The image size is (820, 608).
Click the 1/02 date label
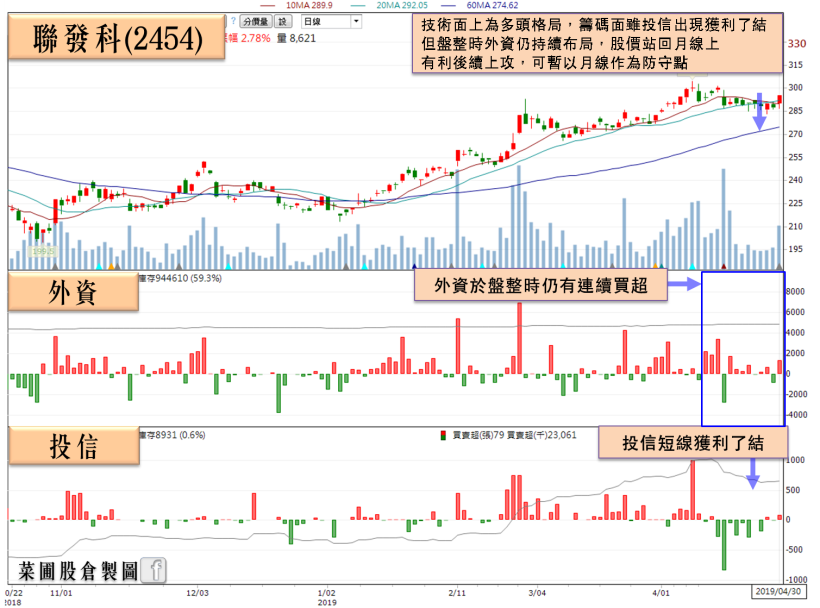point(327,593)
